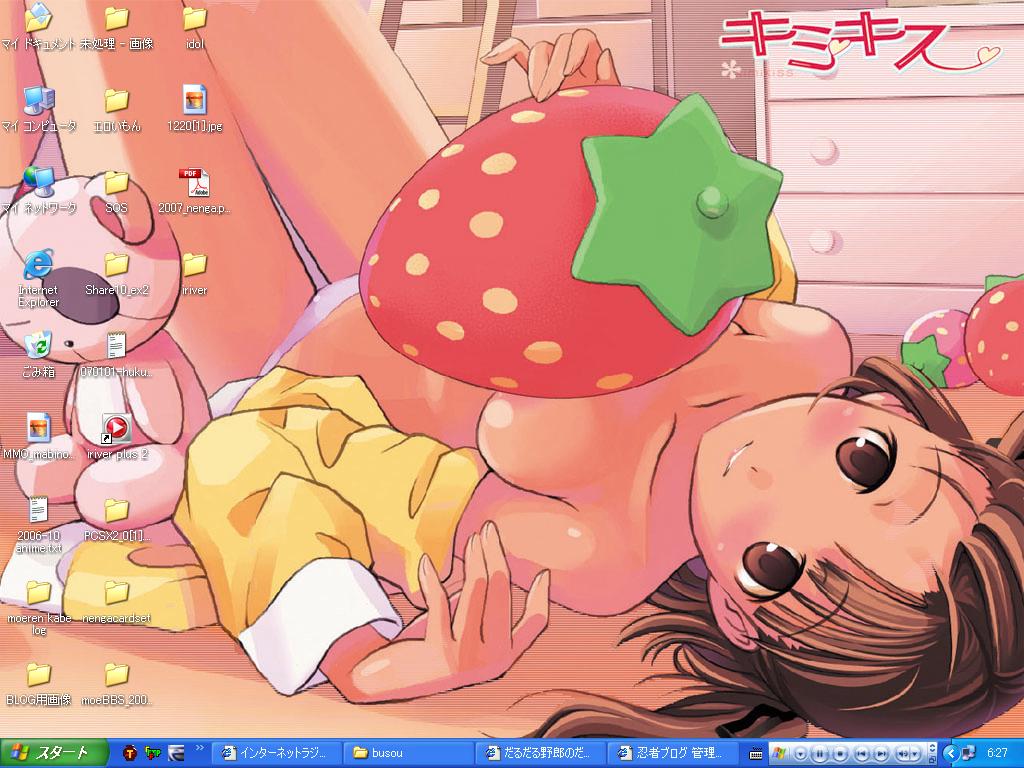This screenshot has width=1024, height=768.
Task: Open the media player quick access dropdown
Action: [801, 754]
